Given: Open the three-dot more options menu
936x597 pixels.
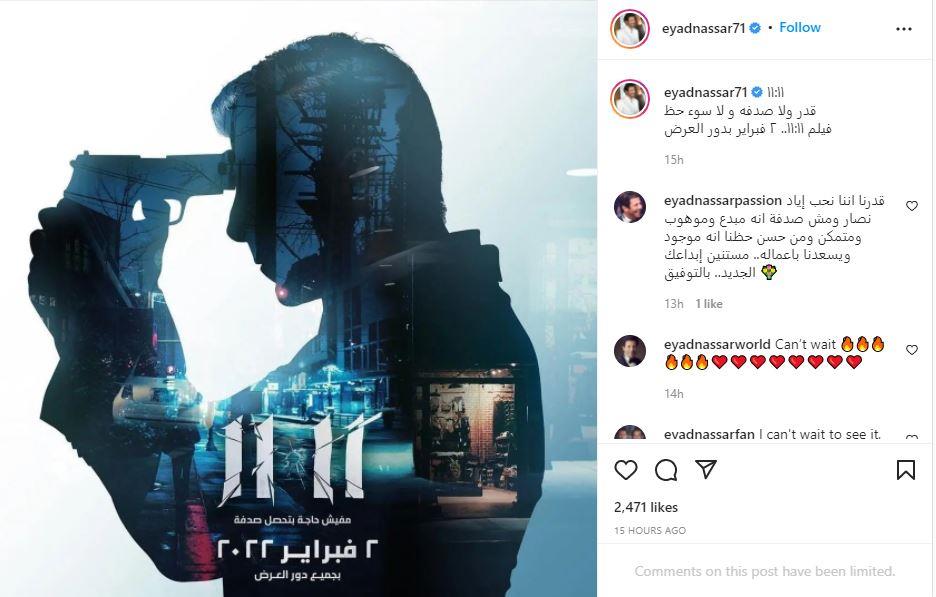Looking at the screenshot, I should coord(904,29).
